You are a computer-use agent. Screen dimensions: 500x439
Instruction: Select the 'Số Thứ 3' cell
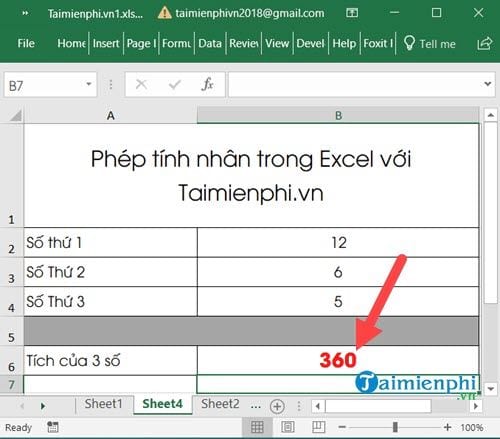click(111, 301)
